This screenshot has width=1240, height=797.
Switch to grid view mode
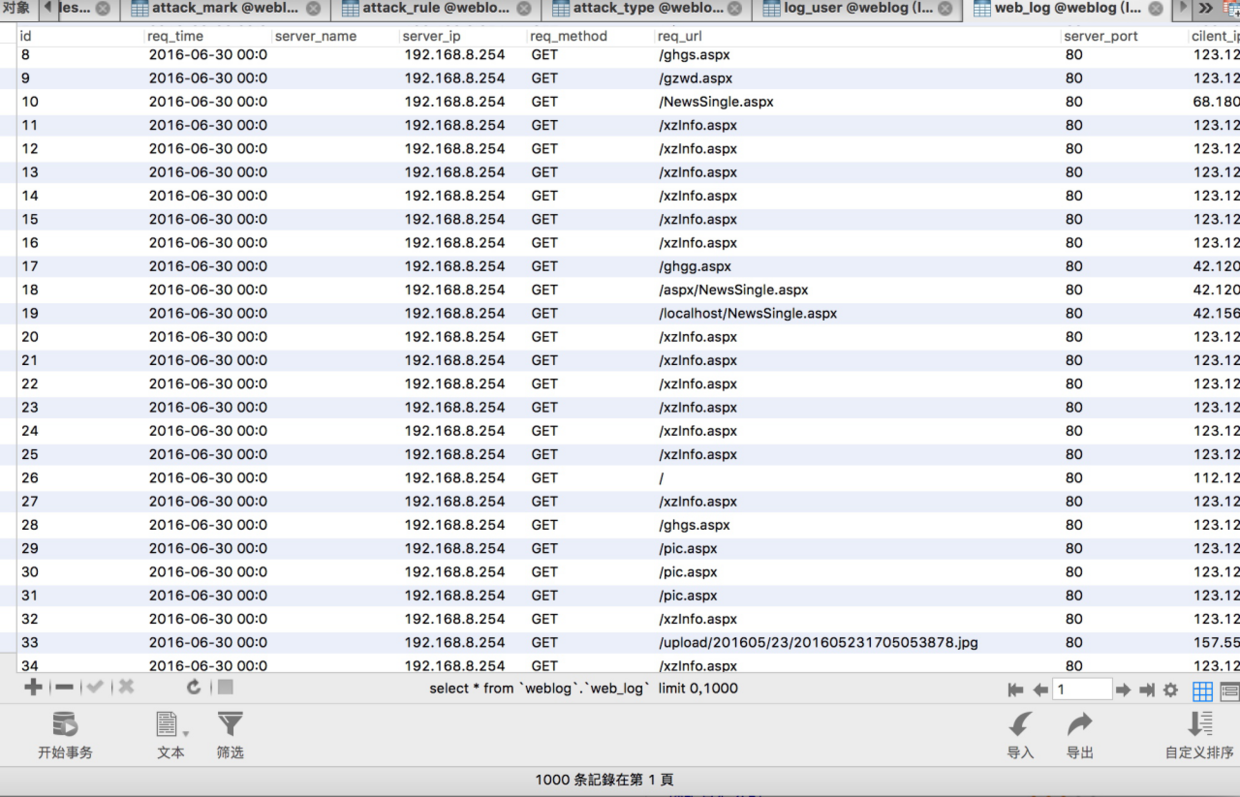1202,690
